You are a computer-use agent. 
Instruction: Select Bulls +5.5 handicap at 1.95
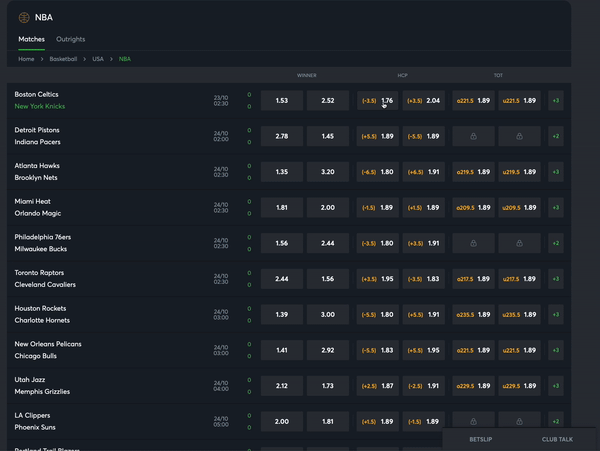(x=423, y=350)
